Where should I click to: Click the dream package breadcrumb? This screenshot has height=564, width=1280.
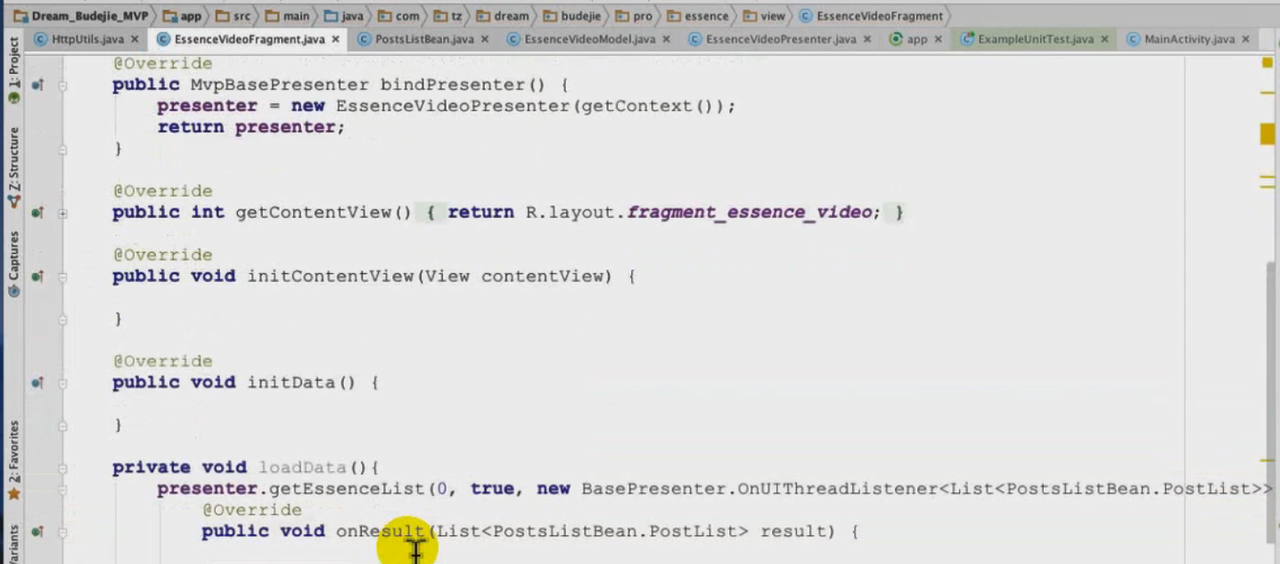coord(502,16)
